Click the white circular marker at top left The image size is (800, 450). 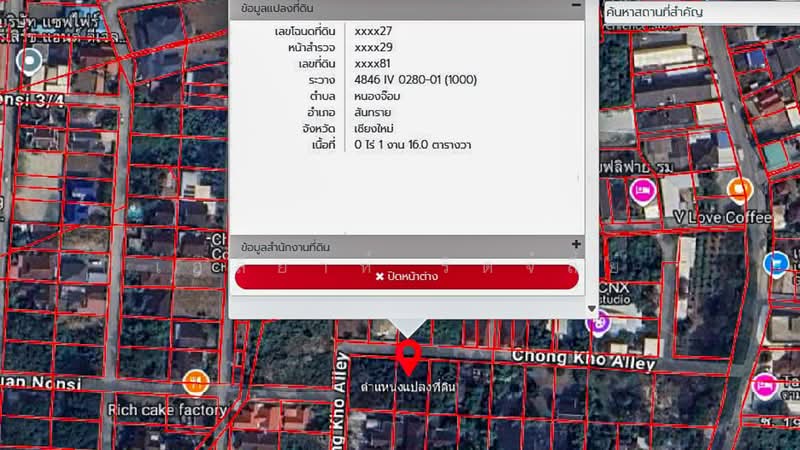(30, 63)
